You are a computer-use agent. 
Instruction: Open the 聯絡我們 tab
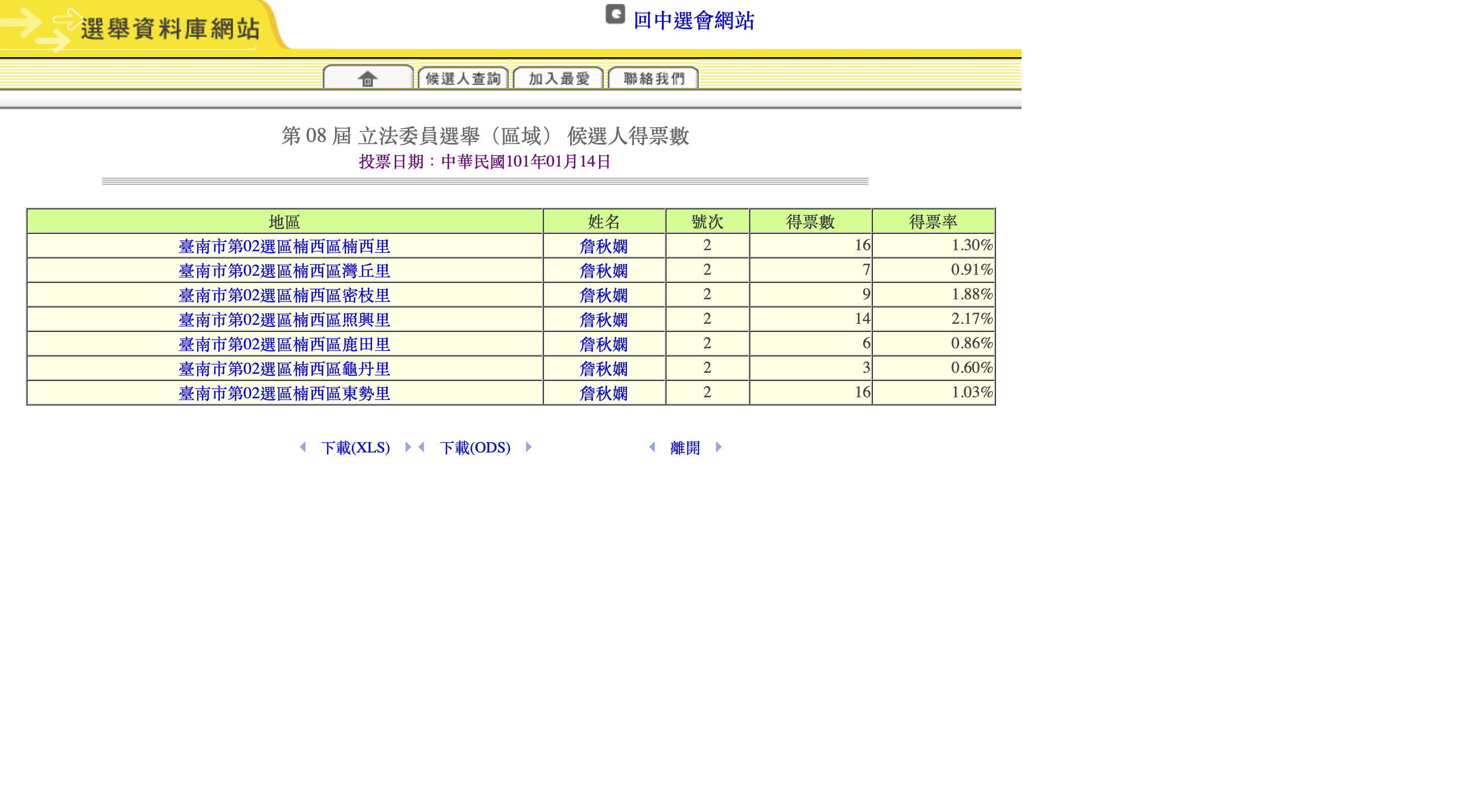653,78
